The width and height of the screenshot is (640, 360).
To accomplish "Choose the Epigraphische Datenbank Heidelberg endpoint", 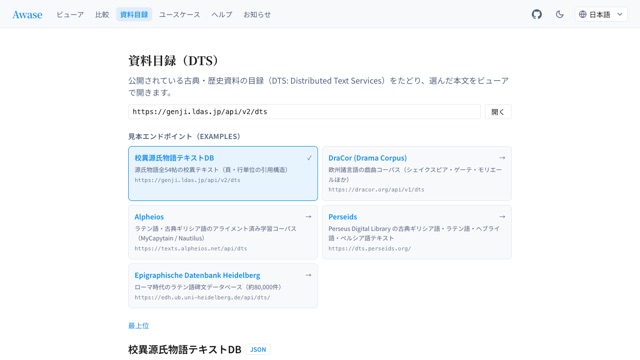I will click(x=223, y=286).
